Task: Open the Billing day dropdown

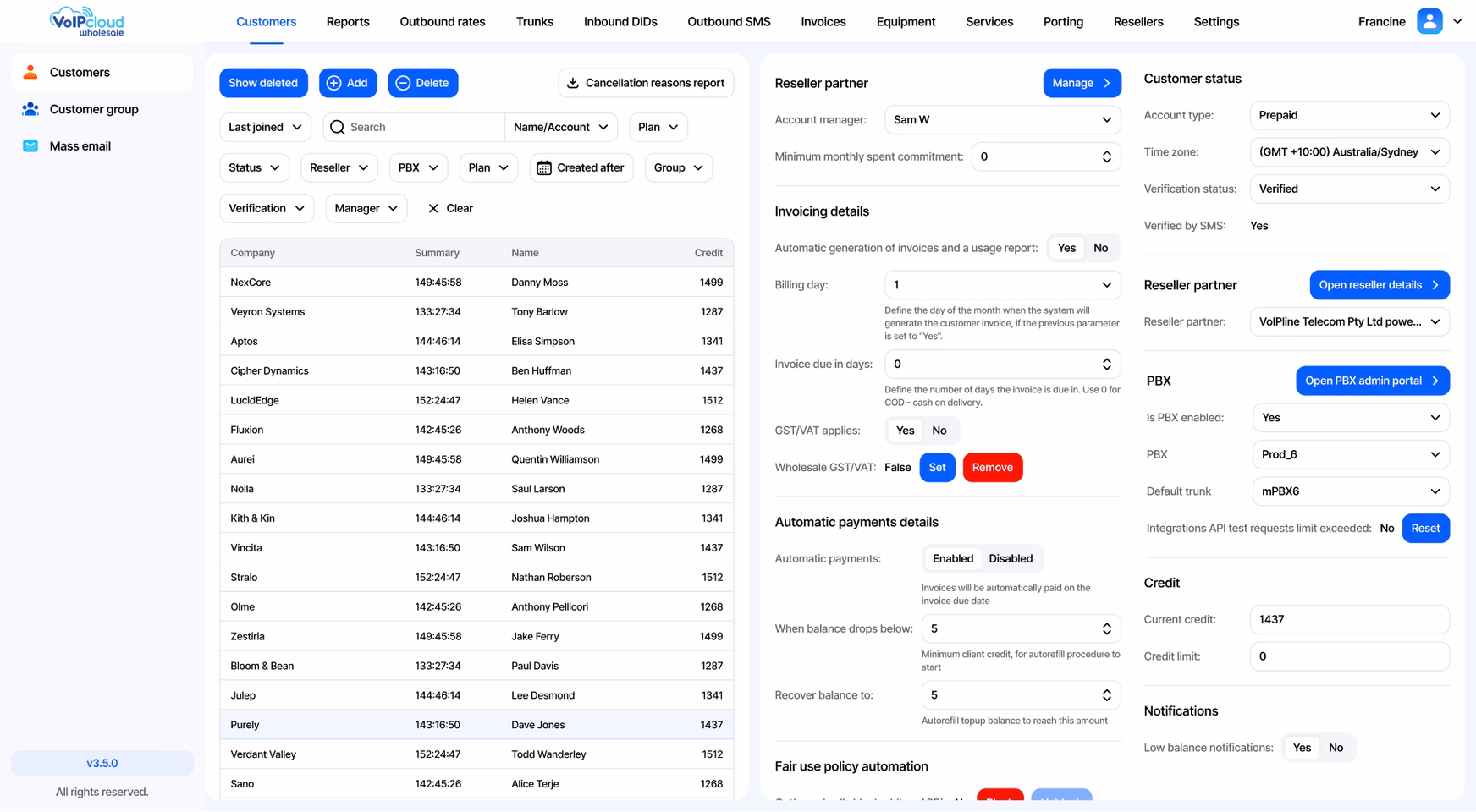Action: coord(1002,285)
